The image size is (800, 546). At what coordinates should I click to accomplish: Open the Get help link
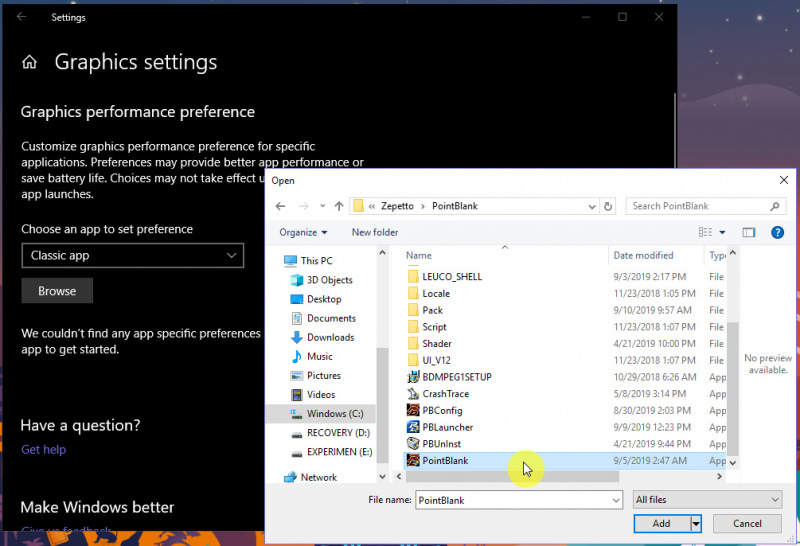click(43, 450)
